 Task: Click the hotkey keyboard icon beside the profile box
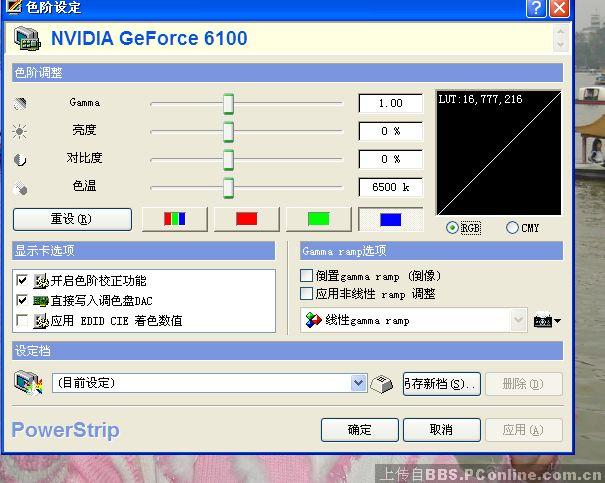[x=381, y=383]
